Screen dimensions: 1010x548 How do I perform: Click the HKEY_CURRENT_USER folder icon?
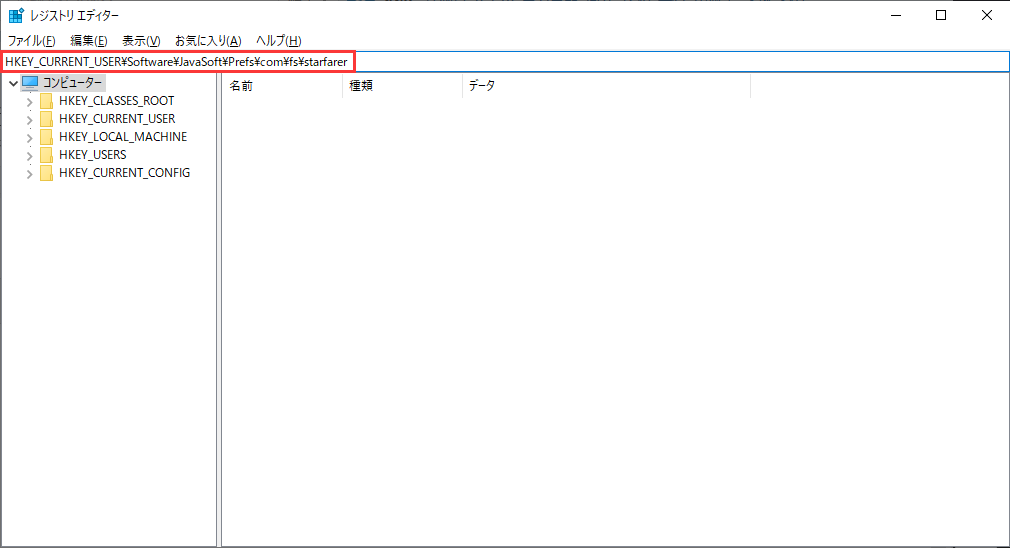coord(46,119)
